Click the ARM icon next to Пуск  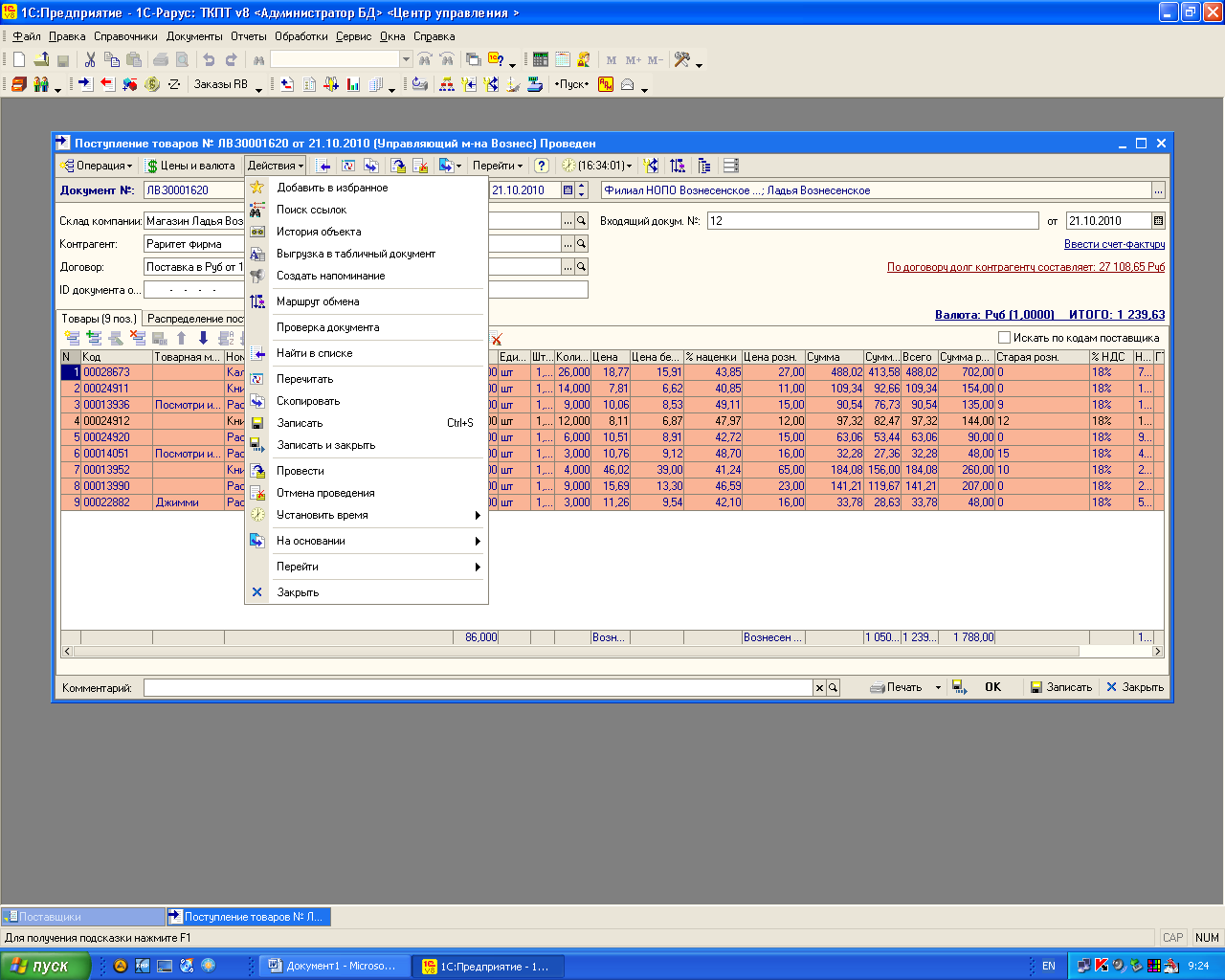pyautogui.click(x=606, y=84)
